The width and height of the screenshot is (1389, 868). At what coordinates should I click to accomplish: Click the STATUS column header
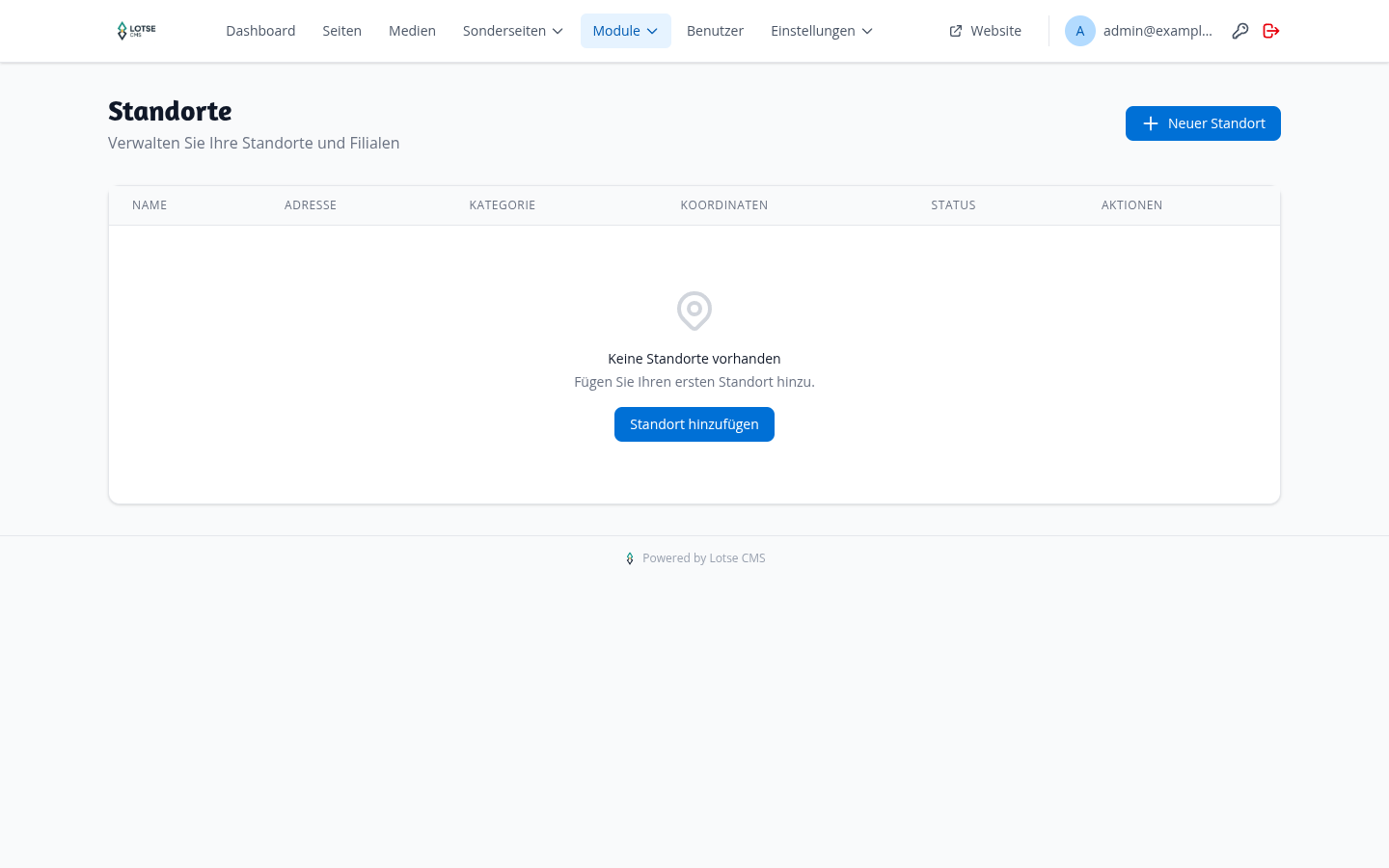tap(953, 205)
